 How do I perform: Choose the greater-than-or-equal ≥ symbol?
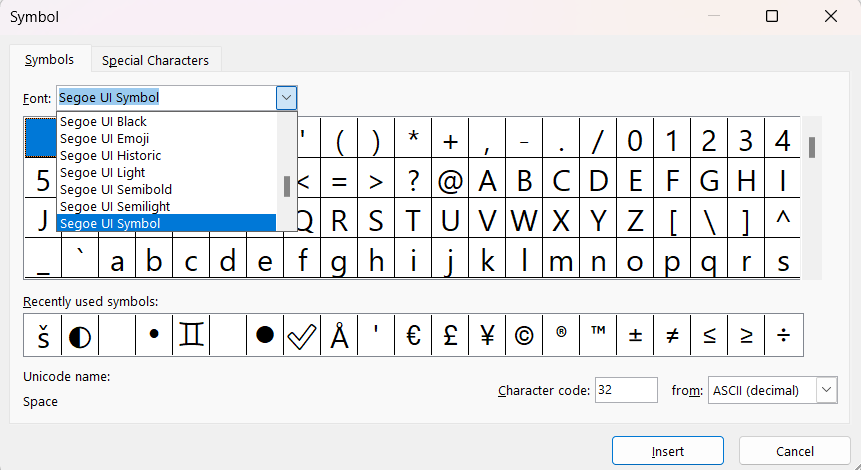(746, 335)
